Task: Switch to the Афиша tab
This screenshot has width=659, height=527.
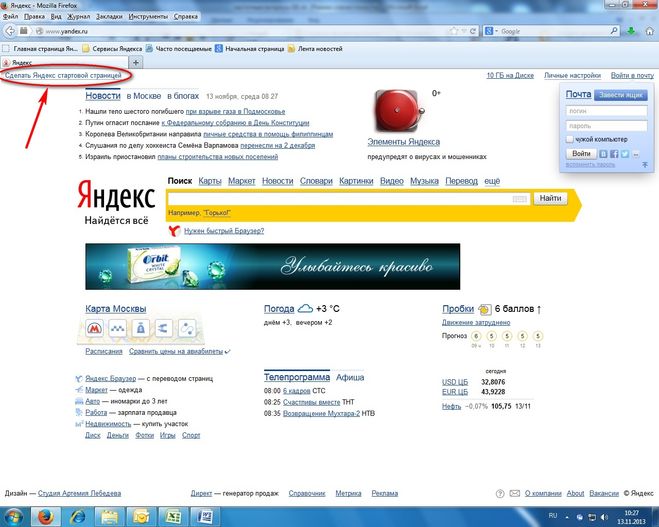Action: (x=350, y=377)
